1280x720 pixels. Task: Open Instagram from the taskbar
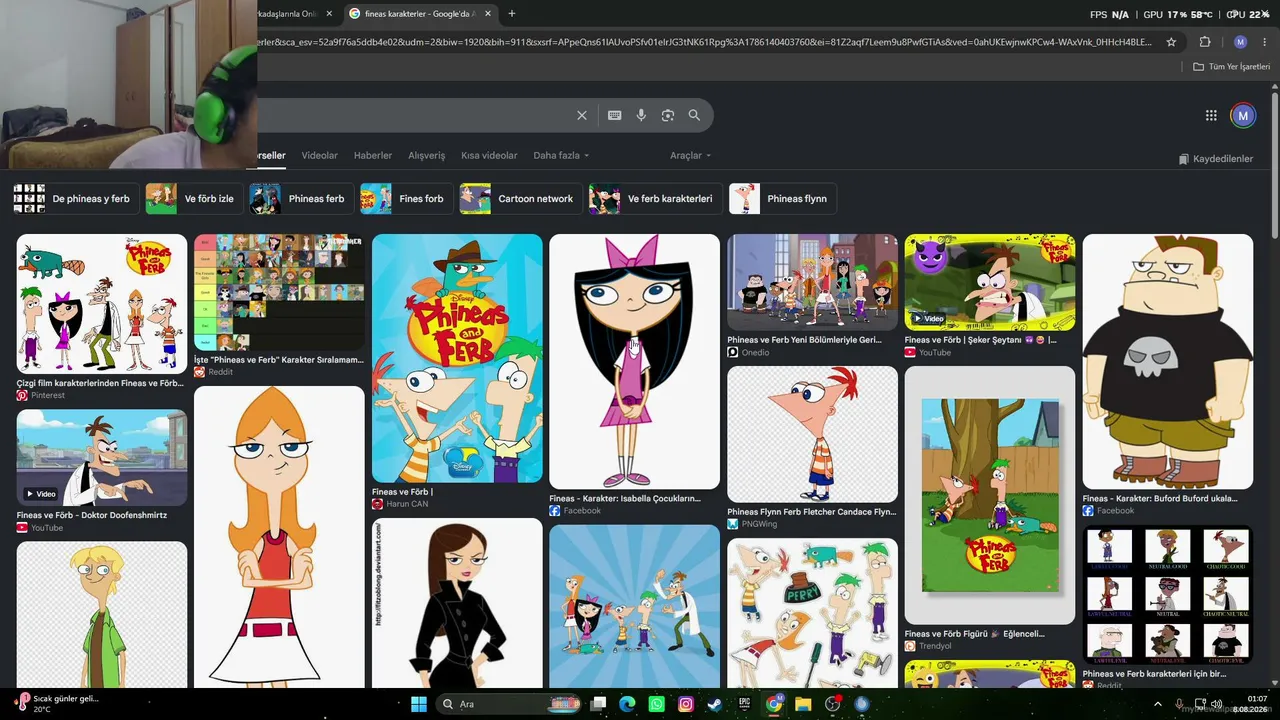[x=686, y=704]
